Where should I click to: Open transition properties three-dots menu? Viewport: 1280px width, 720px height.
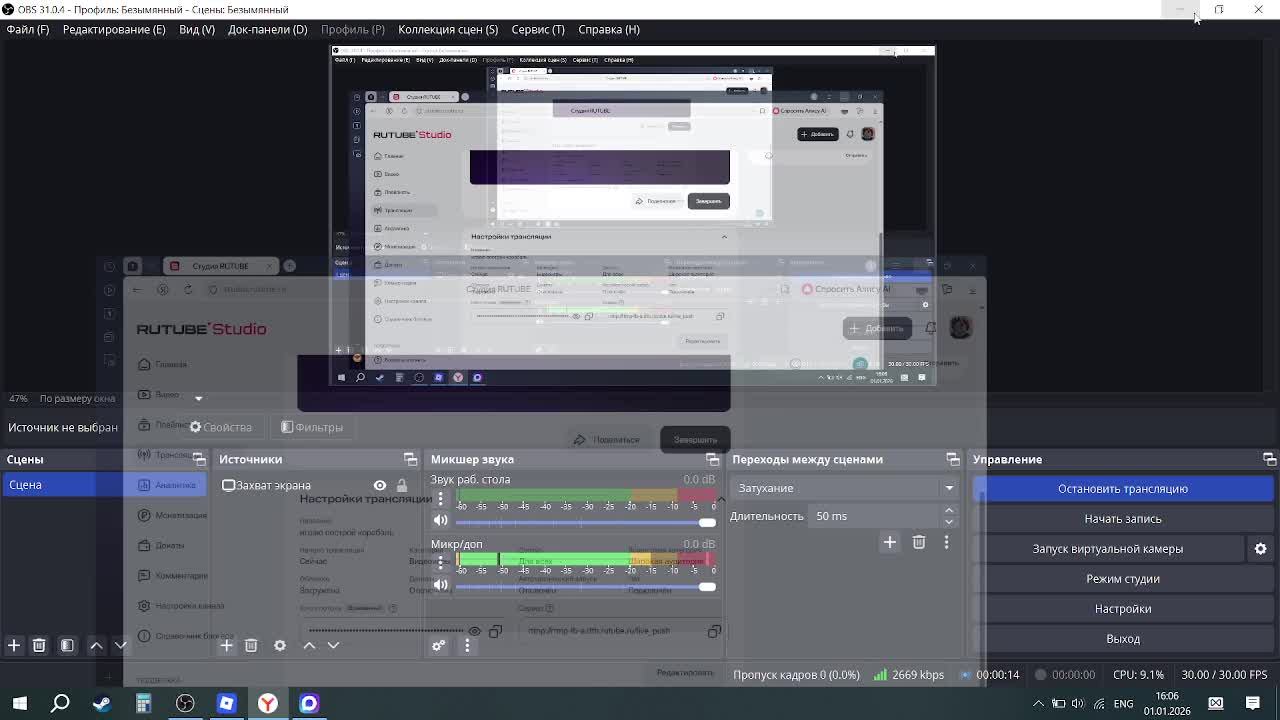point(946,542)
